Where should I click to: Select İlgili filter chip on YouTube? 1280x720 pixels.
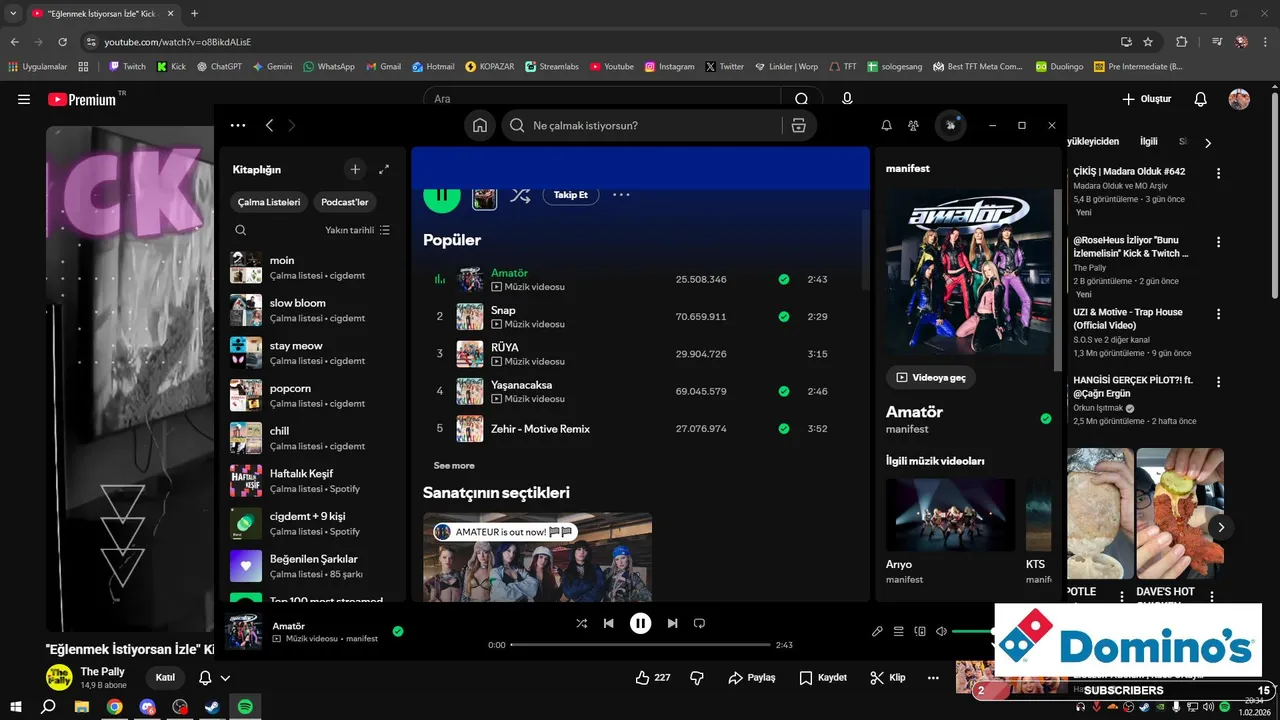pyautogui.click(x=1149, y=142)
